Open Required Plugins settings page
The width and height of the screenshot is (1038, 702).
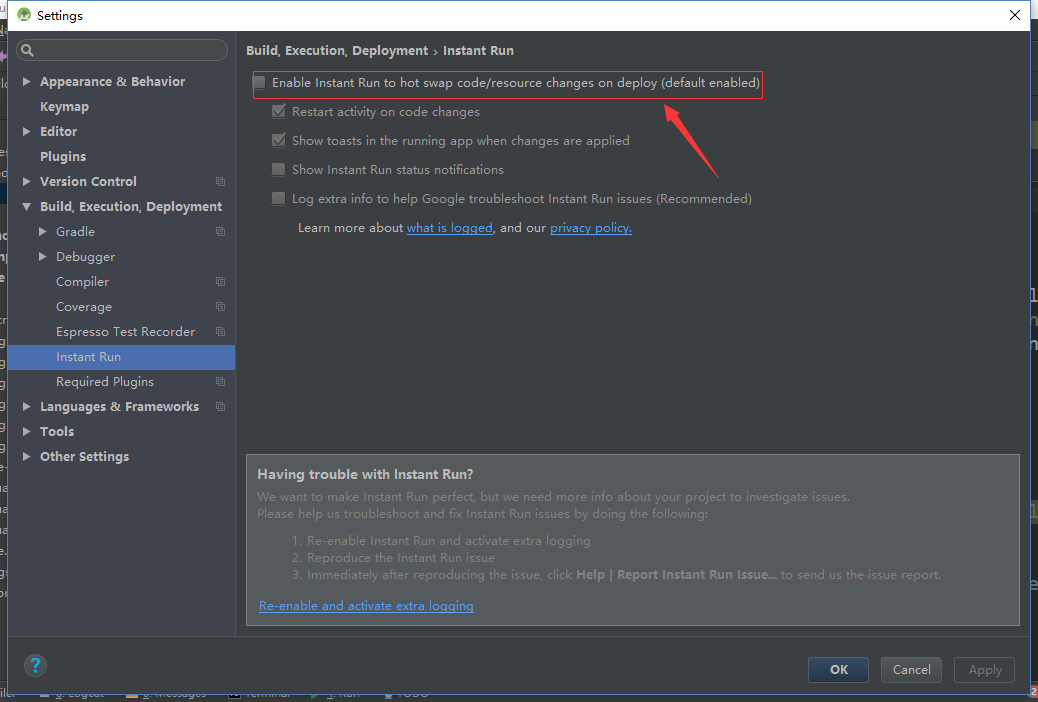(x=105, y=381)
